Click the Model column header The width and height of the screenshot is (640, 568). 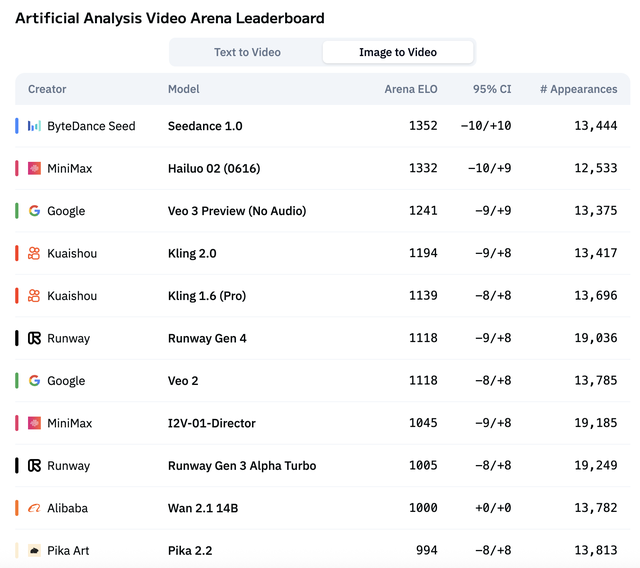point(184,89)
